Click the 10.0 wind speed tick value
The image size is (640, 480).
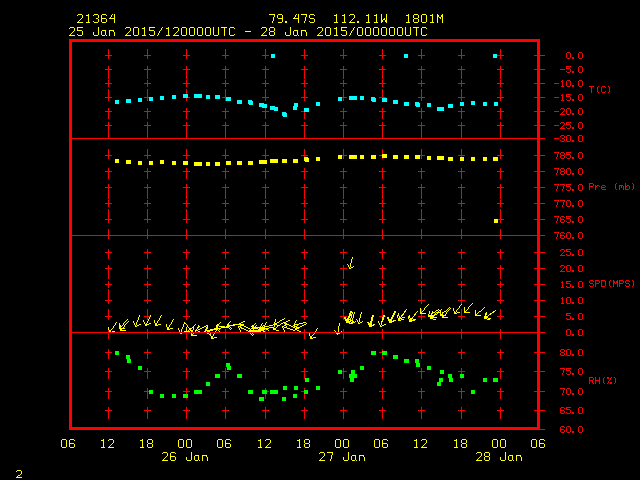click(571, 300)
